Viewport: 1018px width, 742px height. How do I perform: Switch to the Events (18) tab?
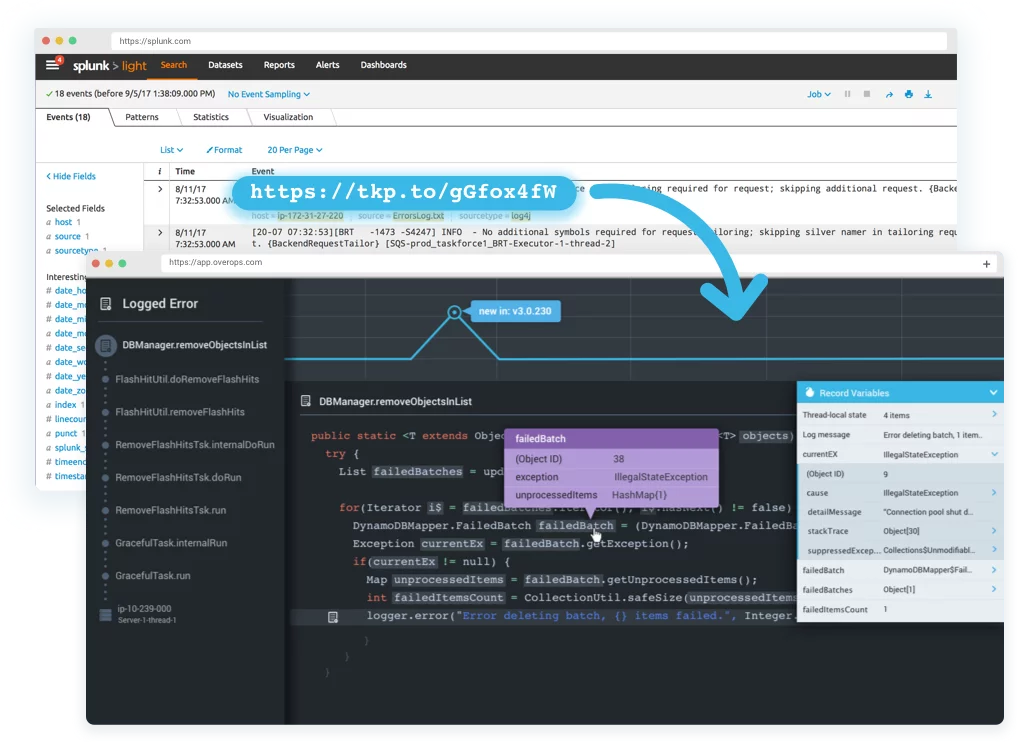pyautogui.click(x=68, y=117)
